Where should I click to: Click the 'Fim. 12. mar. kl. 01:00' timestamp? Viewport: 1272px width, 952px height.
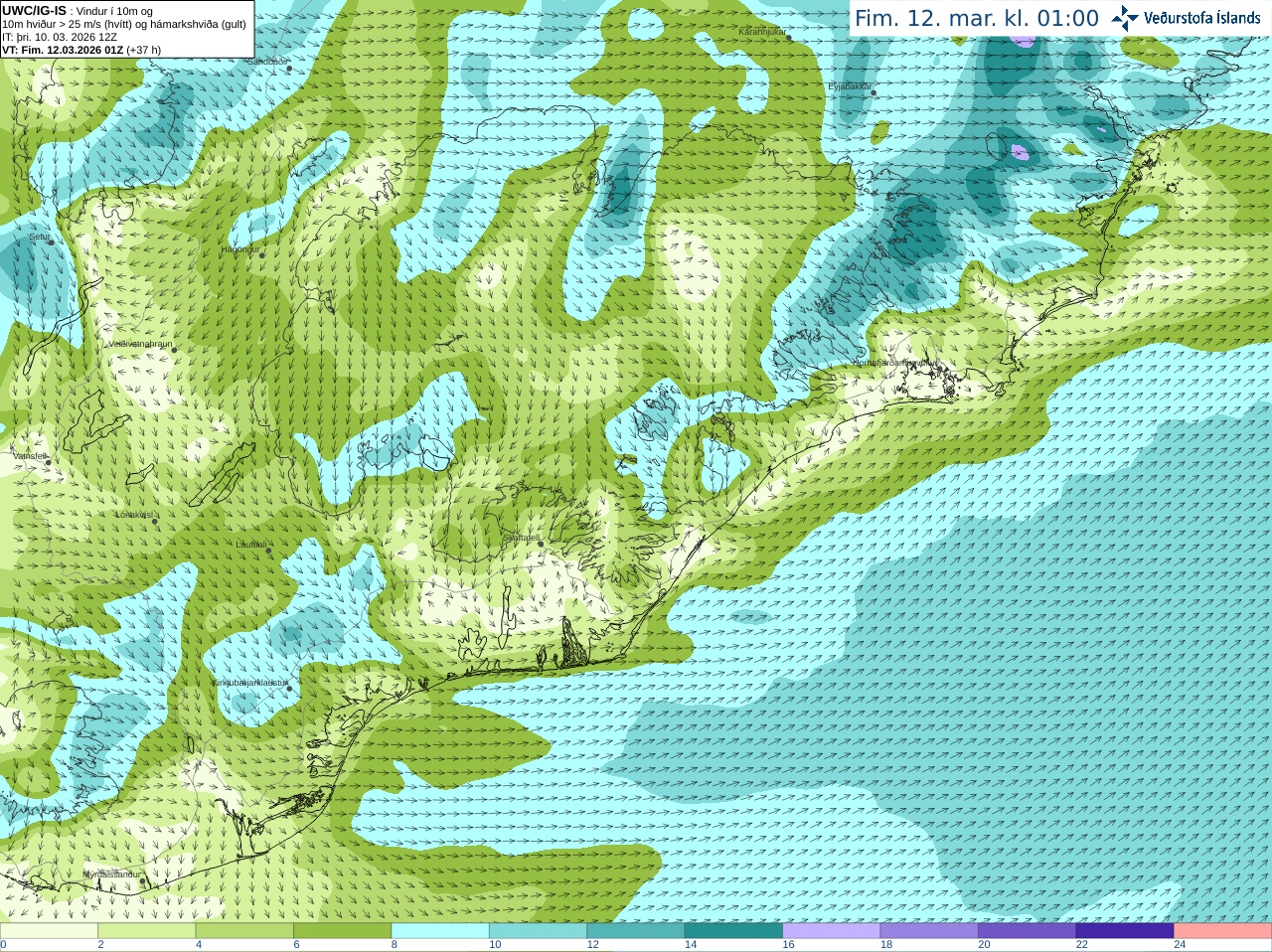pos(977,19)
